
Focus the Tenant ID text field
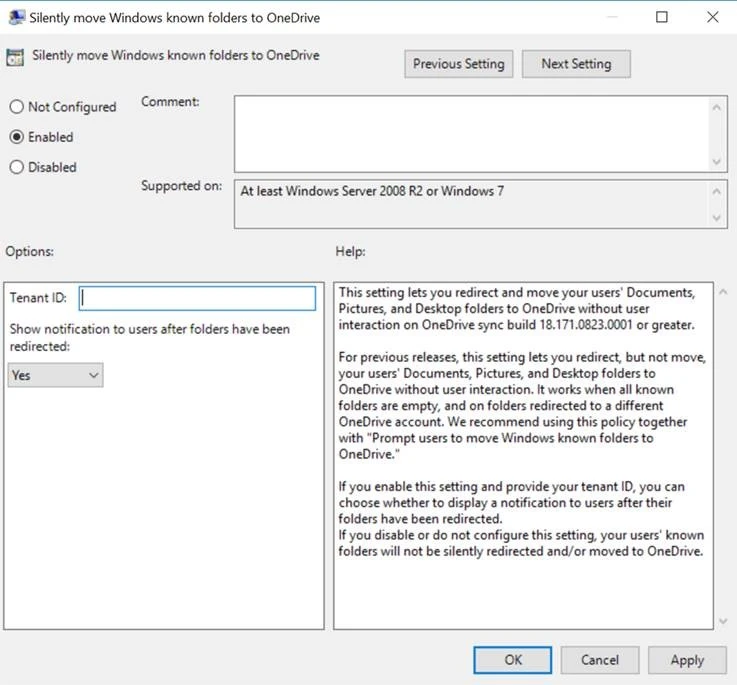(x=197, y=298)
